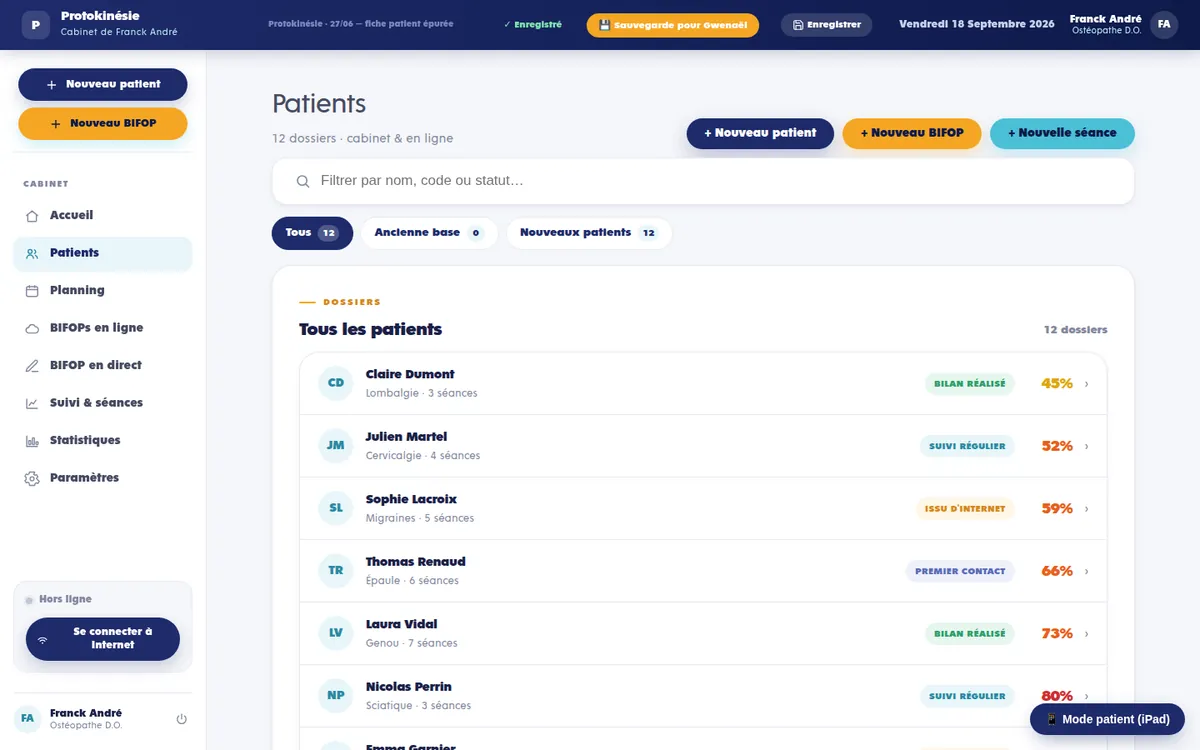Select the Nouveaux patients filter tab
Image resolution: width=1200 pixels, height=750 pixels.
click(x=589, y=233)
